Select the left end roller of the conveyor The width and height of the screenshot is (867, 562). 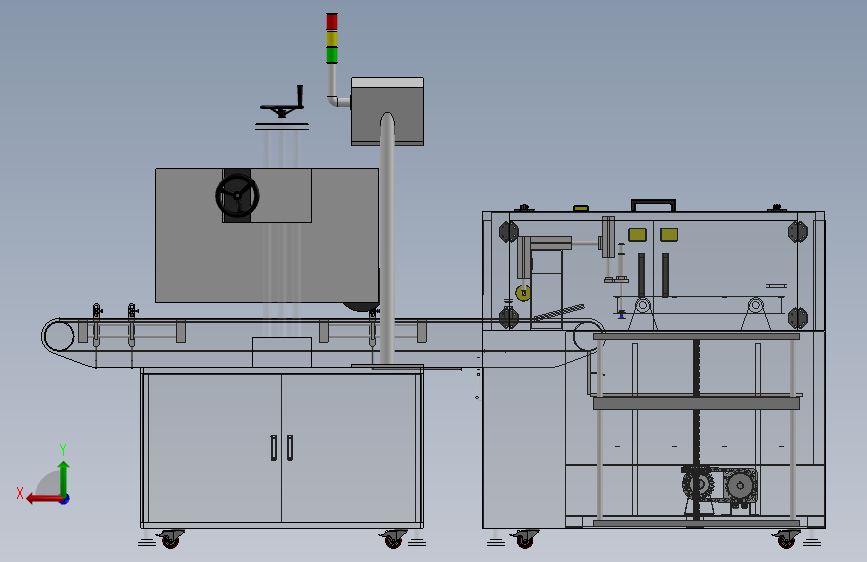click(59, 336)
